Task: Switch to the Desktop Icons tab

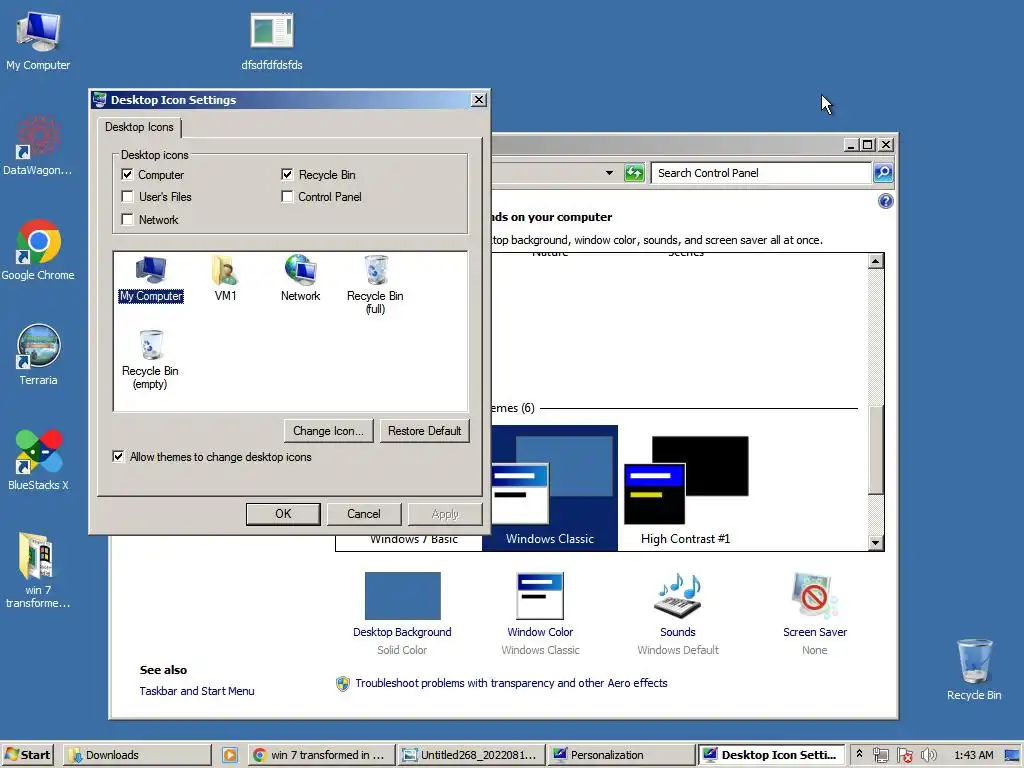Action: (139, 127)
